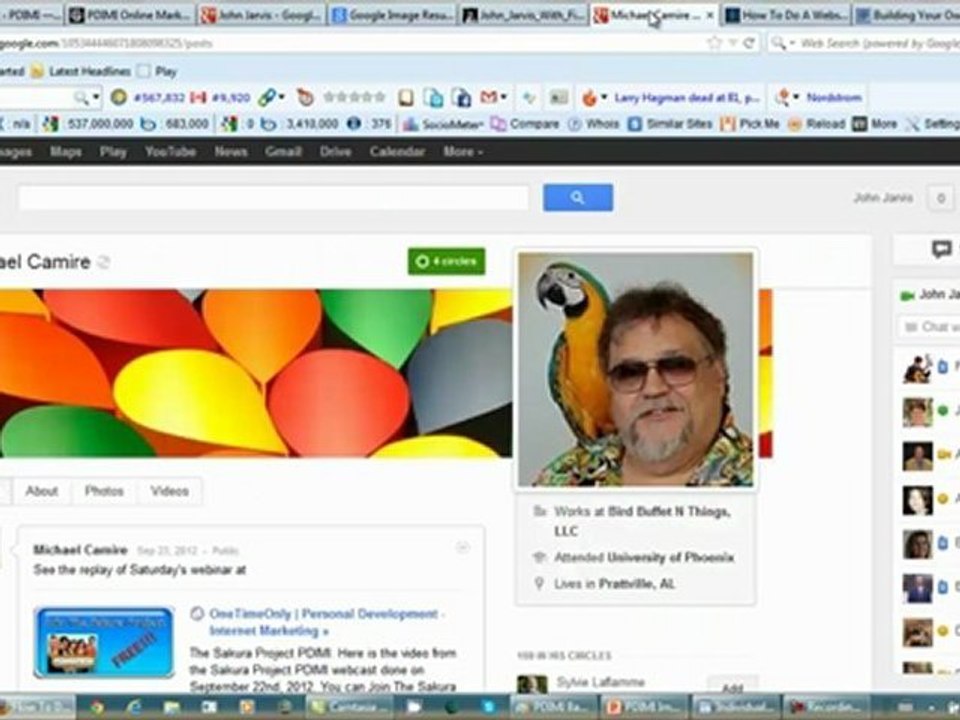Open Skype icon in the taskbar

click(x=488, y=707)
